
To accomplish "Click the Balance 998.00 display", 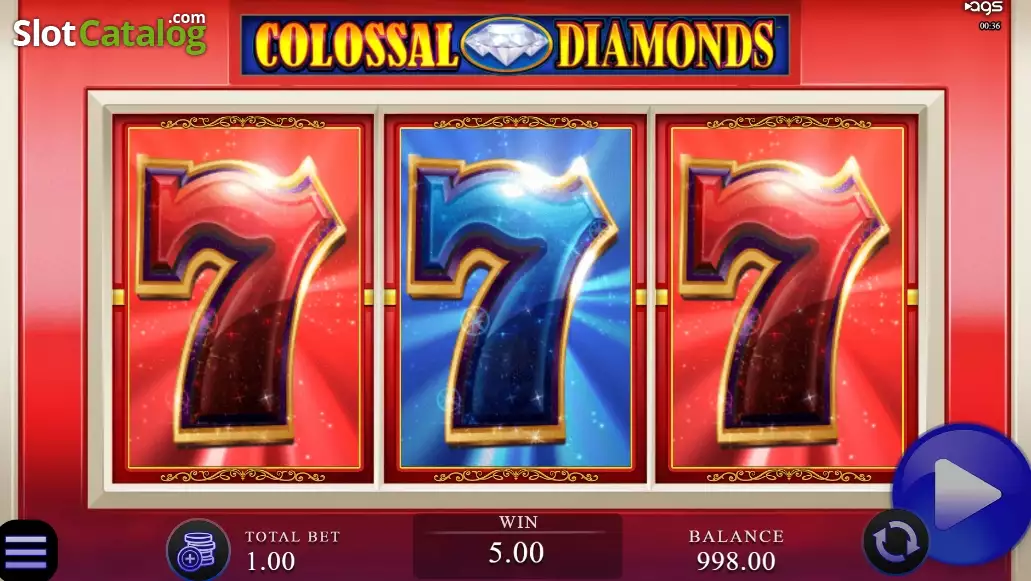I will (x=736, y=561).
